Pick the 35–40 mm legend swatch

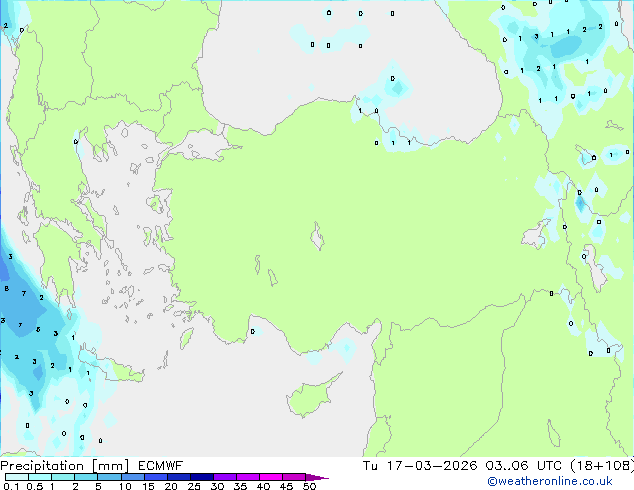pos(248,477)
